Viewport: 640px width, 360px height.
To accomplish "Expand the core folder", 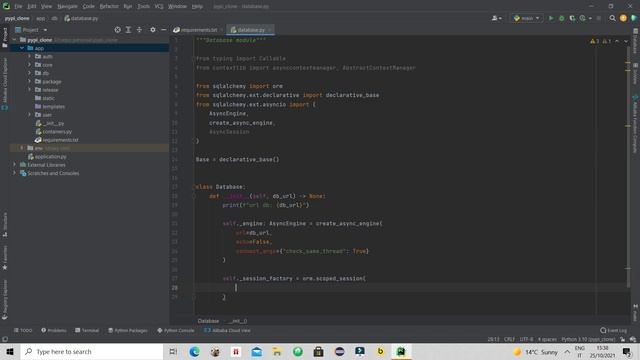I will pyautogui.click(x=29, y=64).
